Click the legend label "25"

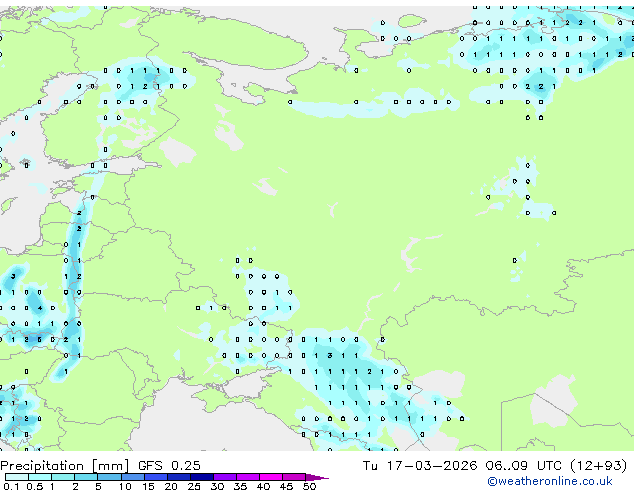pos(194,486)
